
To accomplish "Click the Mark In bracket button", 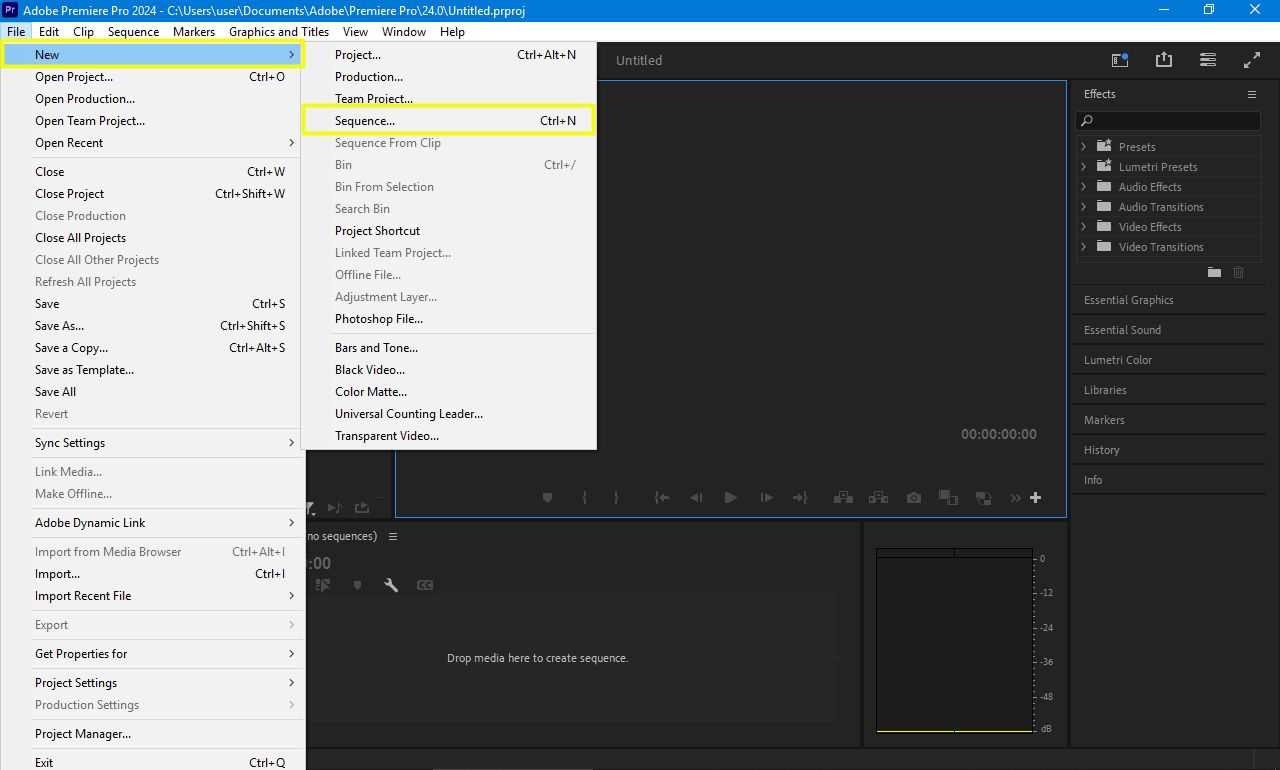I will [584, 497].
